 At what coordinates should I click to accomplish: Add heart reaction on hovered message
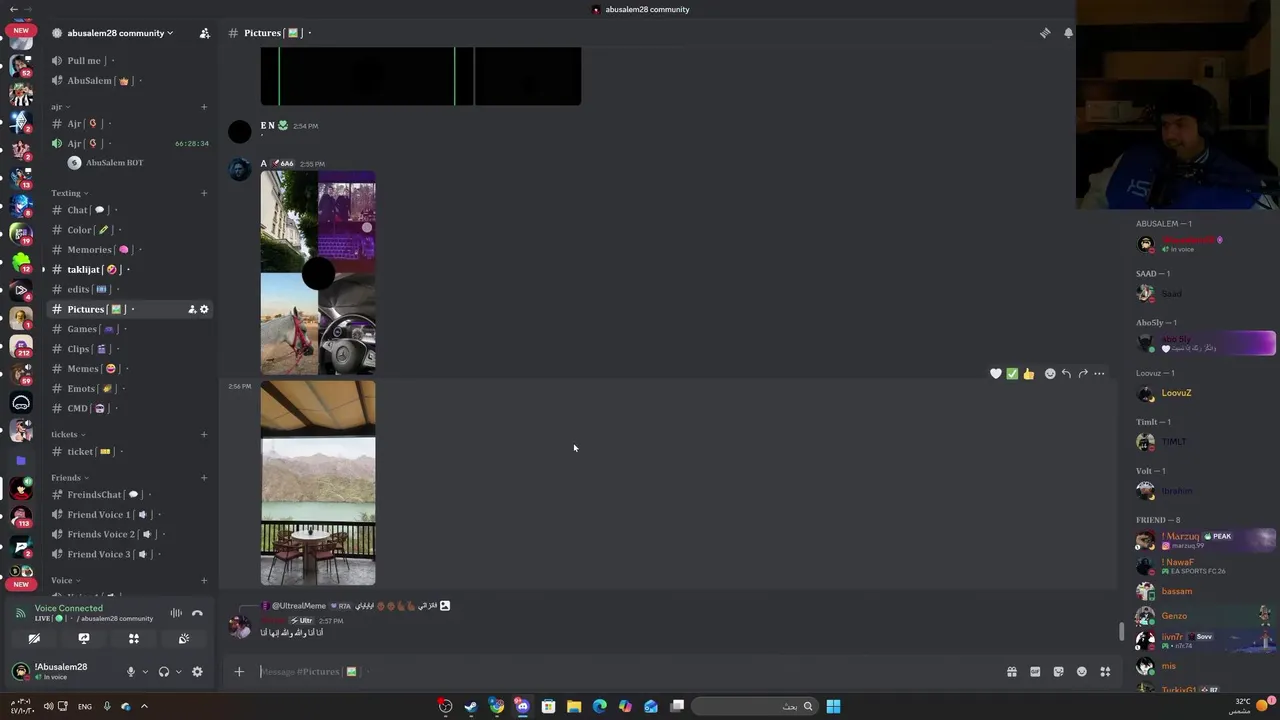click(996, 374)
